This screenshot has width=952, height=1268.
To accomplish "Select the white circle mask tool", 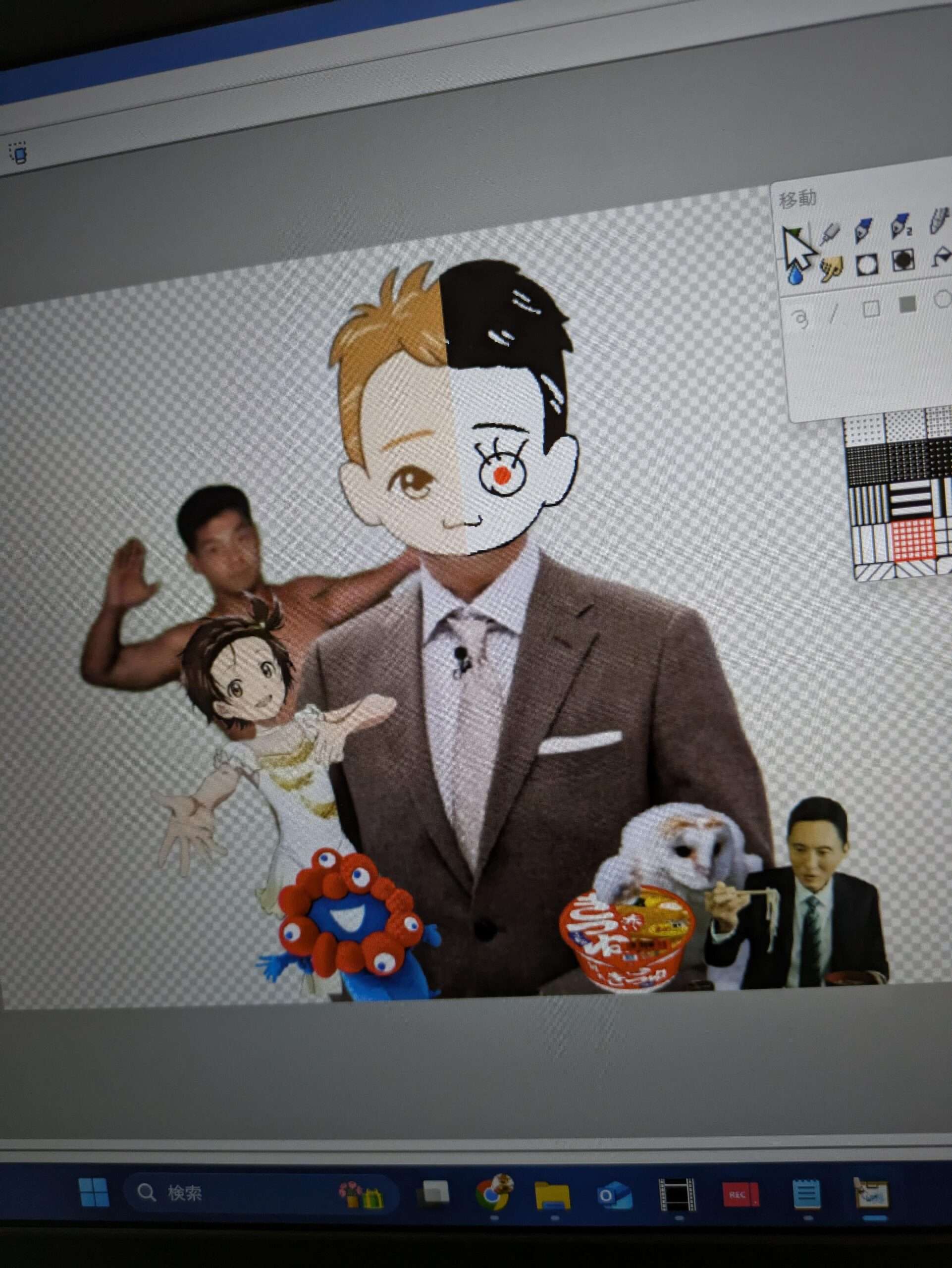I will click(x=867, y=265).
